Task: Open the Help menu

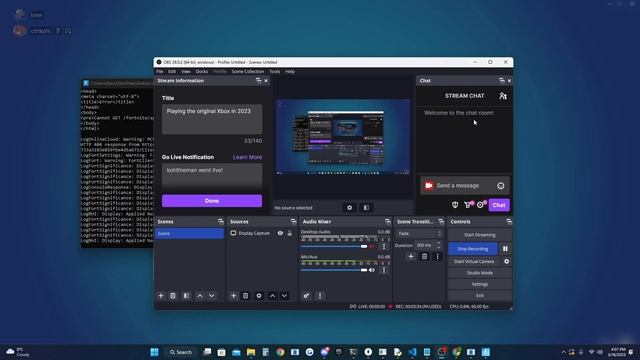Action: (x=290, y=71)
